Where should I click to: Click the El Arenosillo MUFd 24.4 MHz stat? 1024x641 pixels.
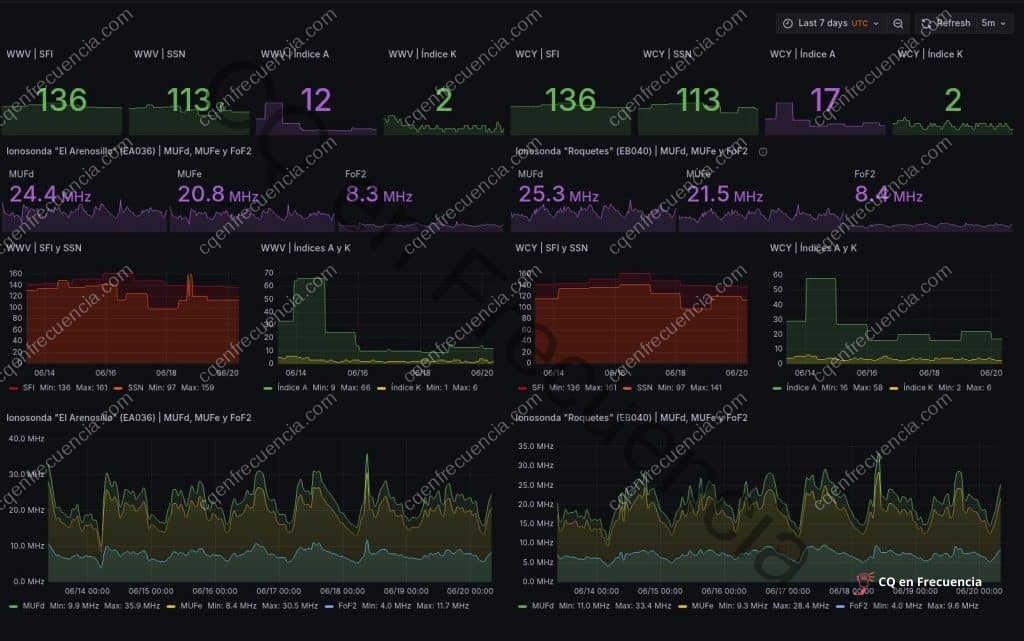pos(50,195)
